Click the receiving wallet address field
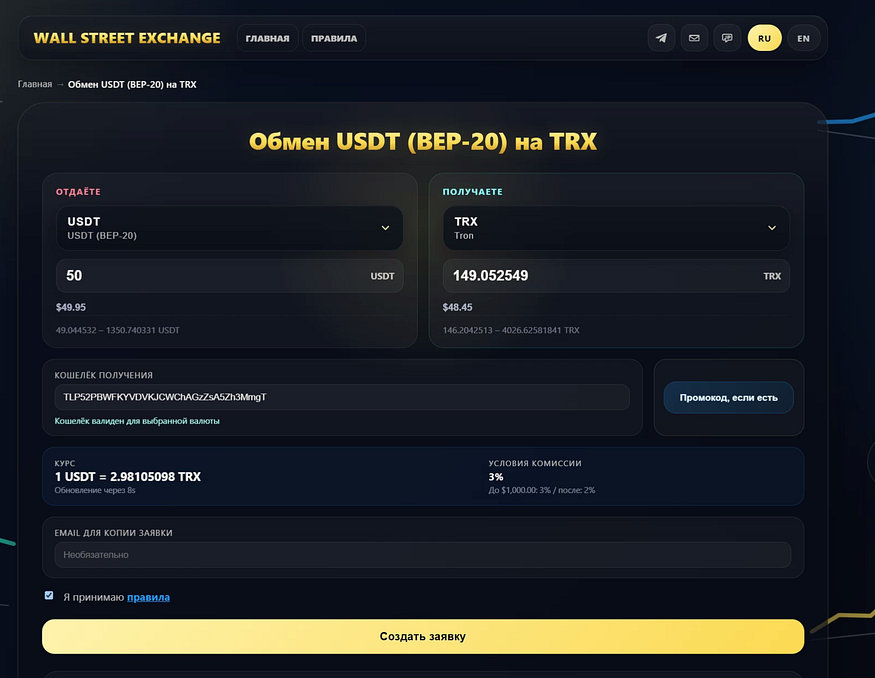 (x=342, y=397)
